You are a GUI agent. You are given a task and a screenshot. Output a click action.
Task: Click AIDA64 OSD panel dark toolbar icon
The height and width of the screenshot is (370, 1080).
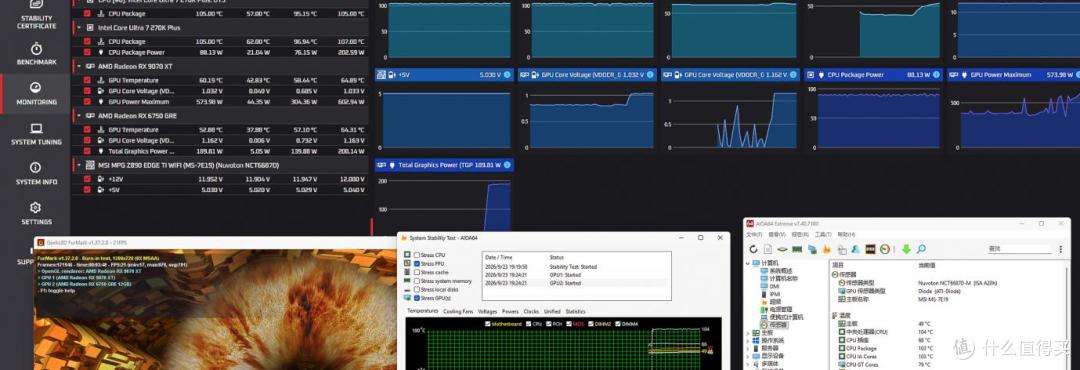tap(870, 249)
